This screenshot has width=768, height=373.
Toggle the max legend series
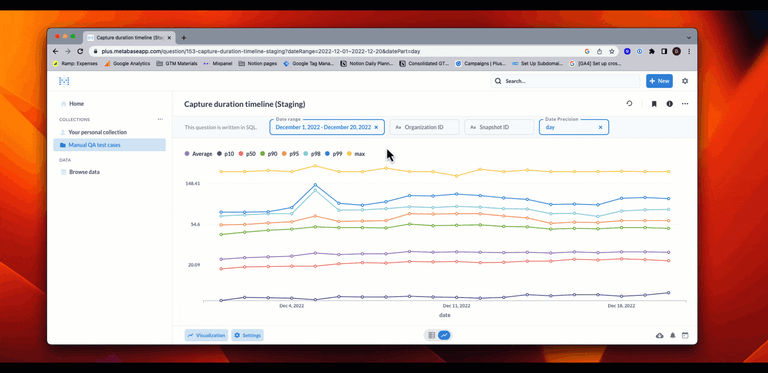pyautogui.click(x=356, y=154)
